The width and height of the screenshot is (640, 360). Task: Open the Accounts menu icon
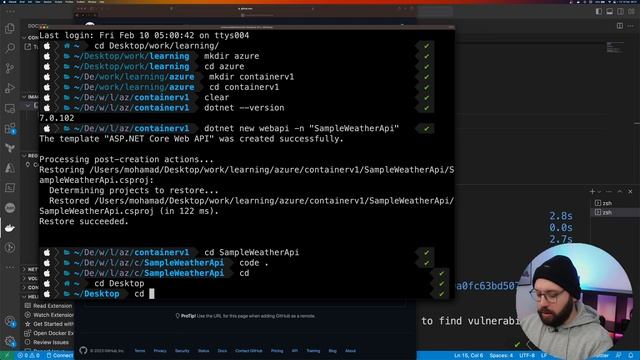click(10, 322)
